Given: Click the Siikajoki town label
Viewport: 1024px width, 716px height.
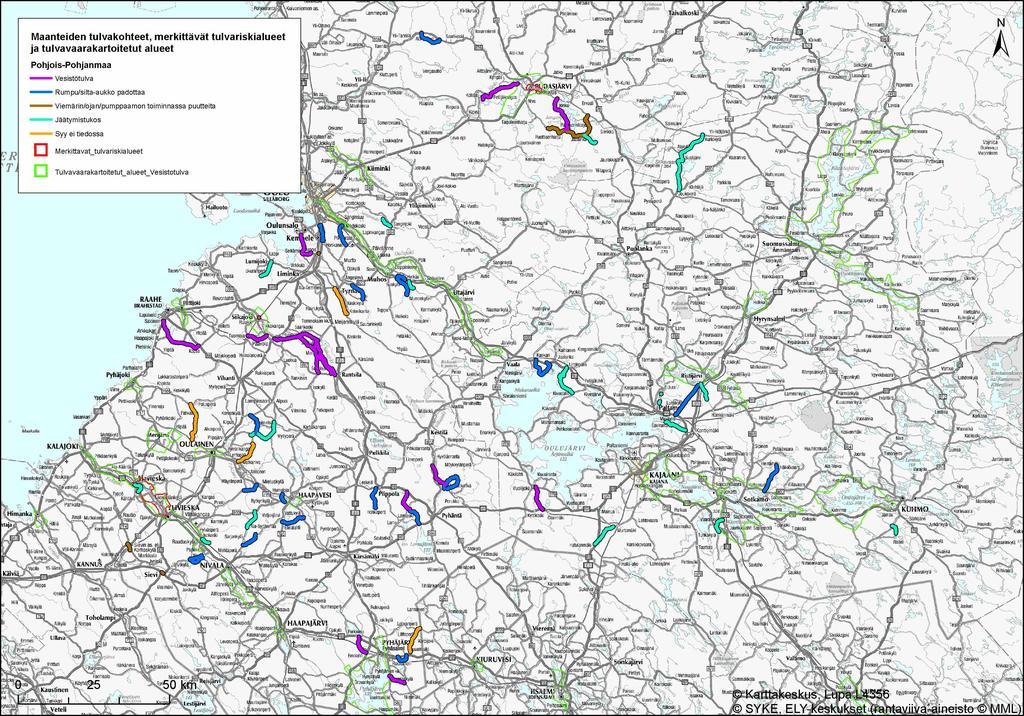Looking at the screenshot, I should tap(242, 316).
